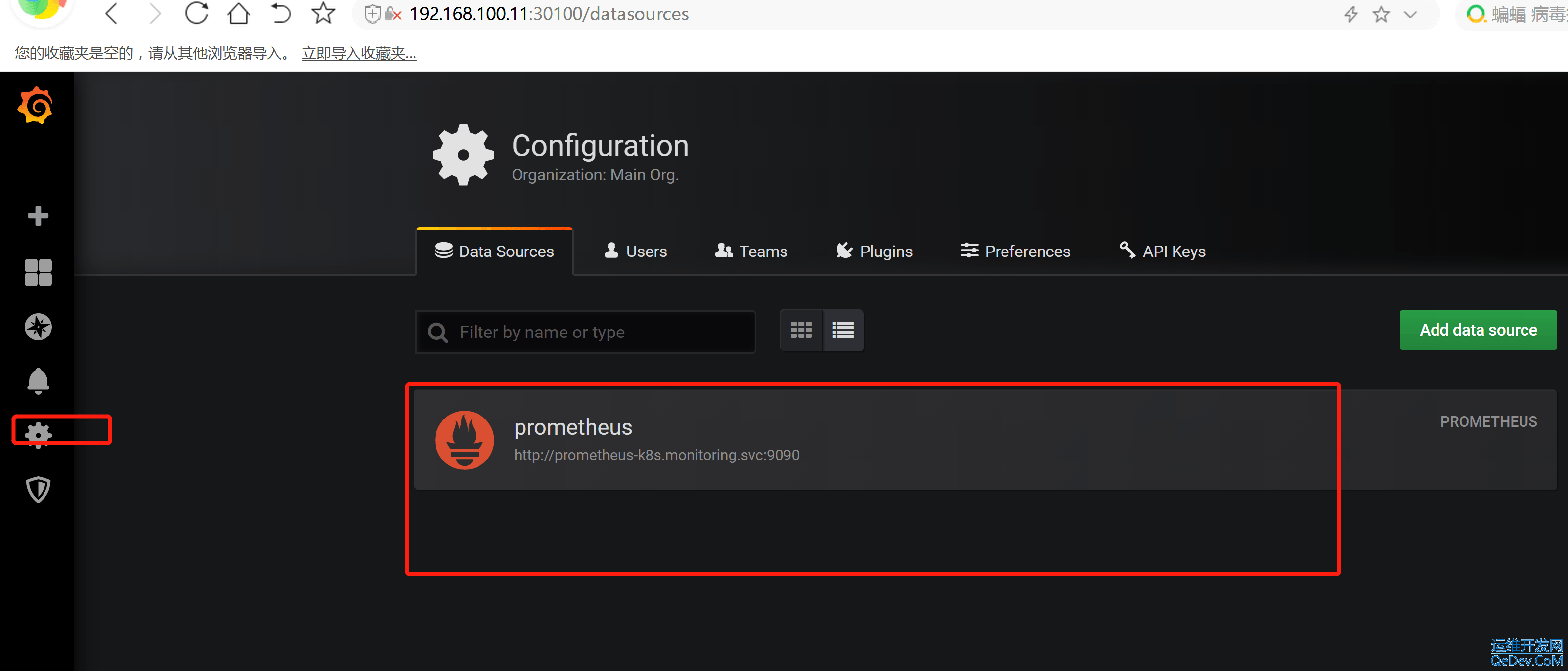Screen dimensions: 1568x671
Task: Click the prometheus-k8s.monitoring.svc:9090 URL text
Action: coord(657,455)
